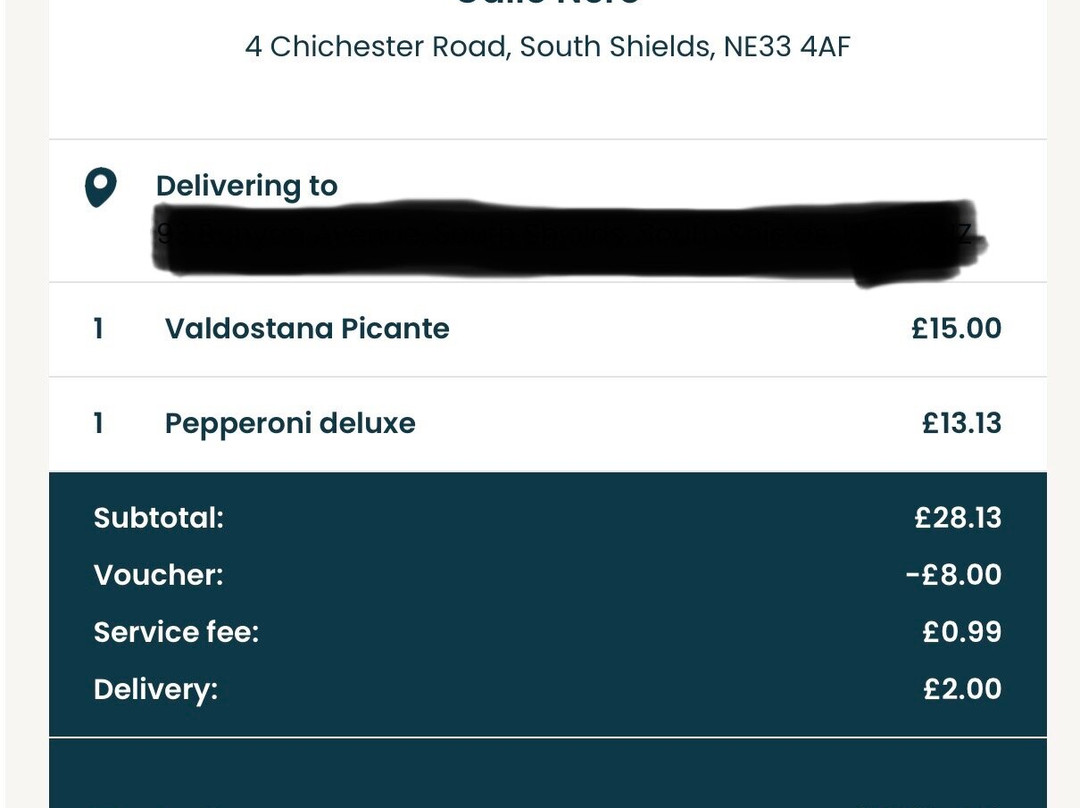The image size is (1080, 808).
Task: Click the Delivering to heading
Action: (246, 186)
